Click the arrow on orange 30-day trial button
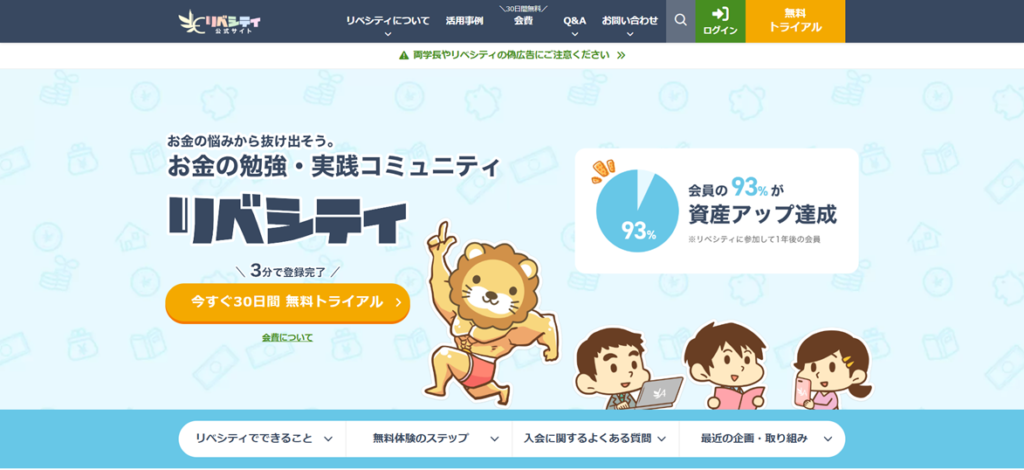This screenshot has width=1024, height=470. 398,302
